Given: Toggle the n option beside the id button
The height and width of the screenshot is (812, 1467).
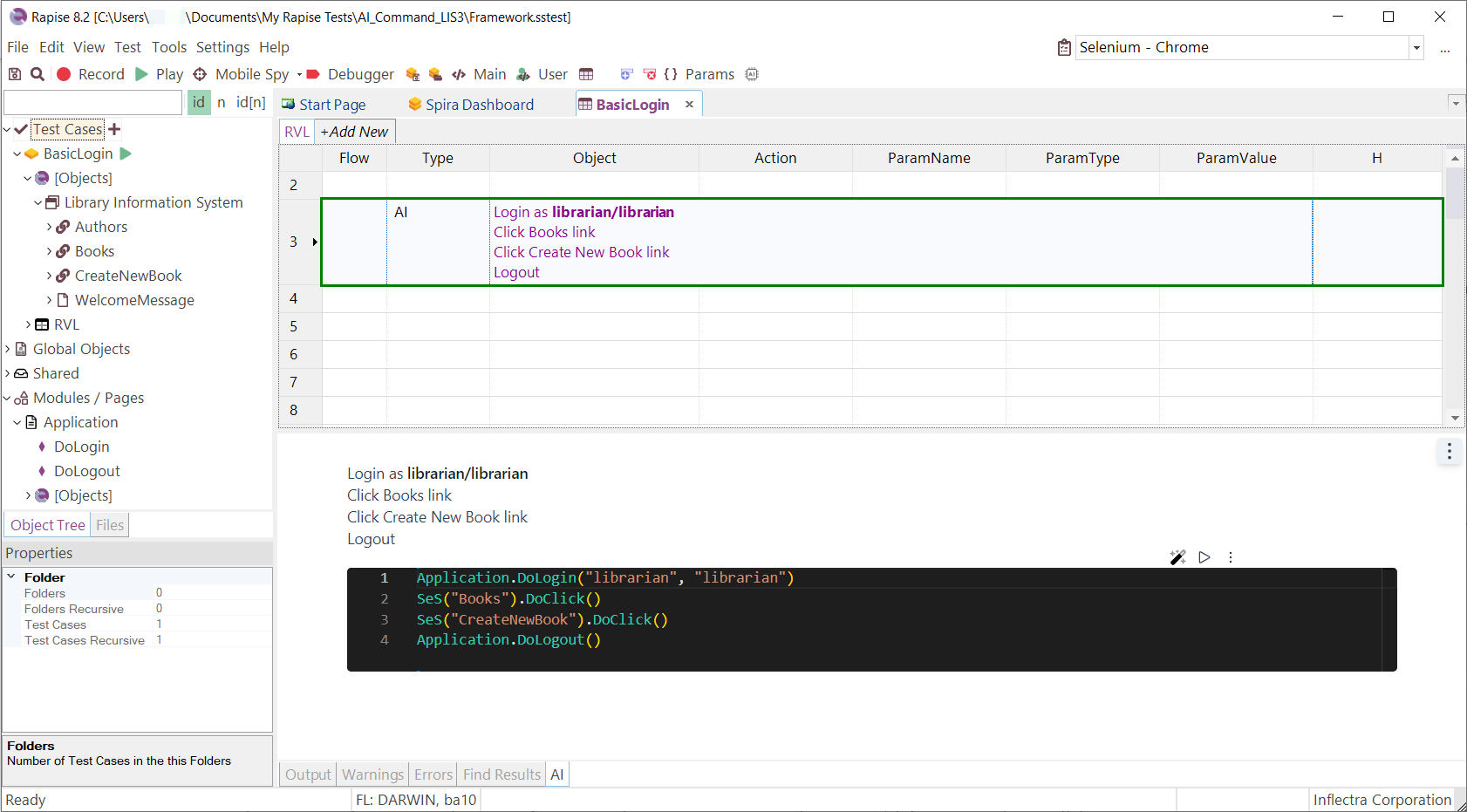Looking at the screenshot, I should click(x=222, y=102).
